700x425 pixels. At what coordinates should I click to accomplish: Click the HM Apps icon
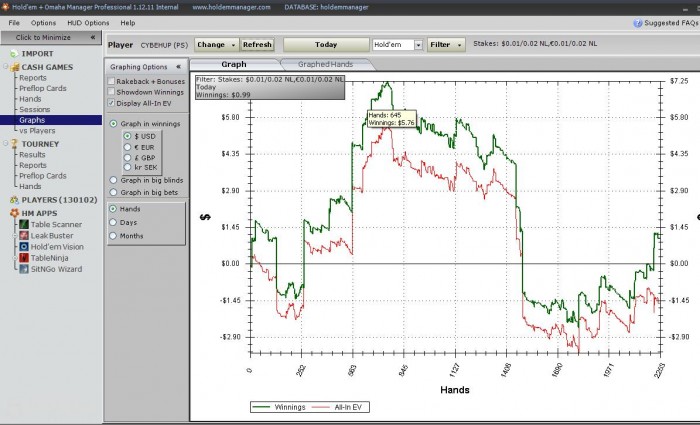coord(15,213)
